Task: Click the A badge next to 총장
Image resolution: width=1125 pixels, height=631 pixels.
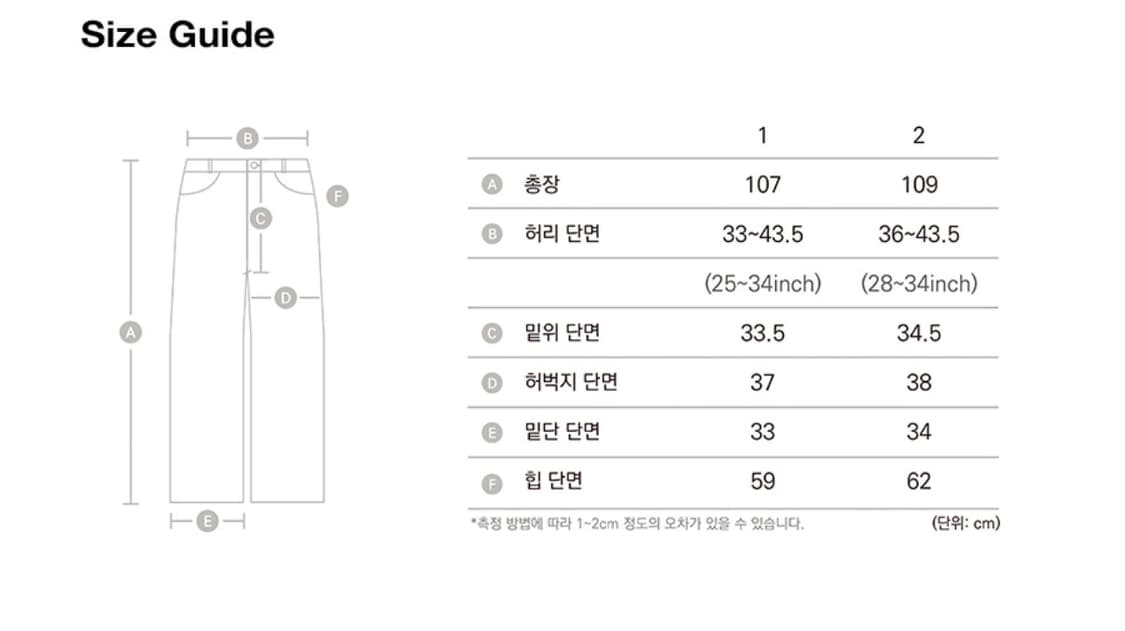Action: coord(491,184)
